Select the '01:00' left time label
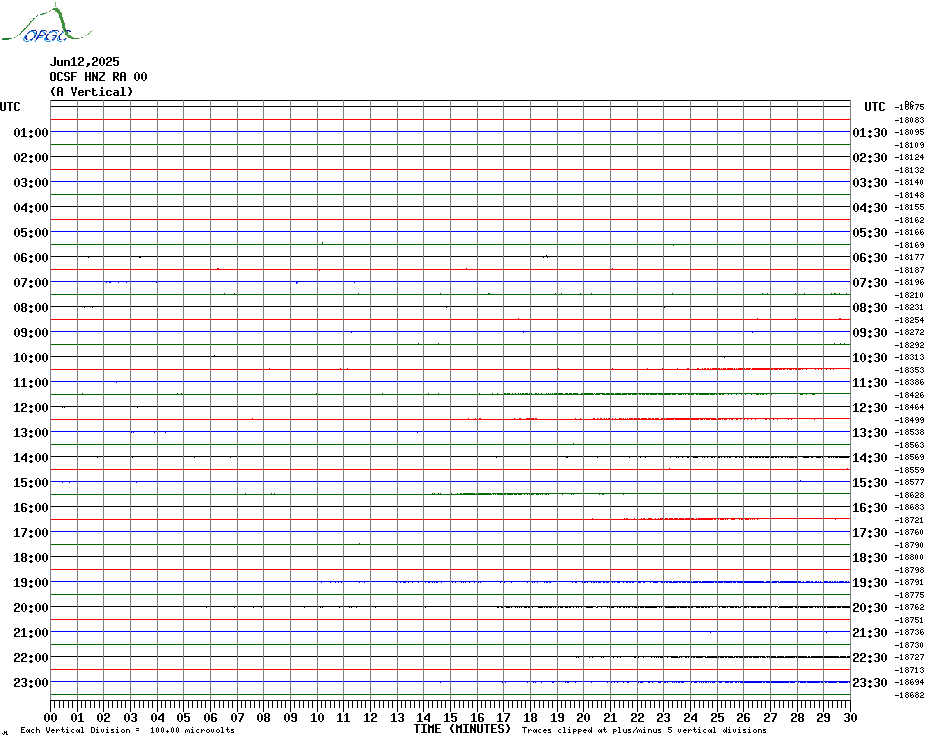930x744 pixels. click(31, 132)
